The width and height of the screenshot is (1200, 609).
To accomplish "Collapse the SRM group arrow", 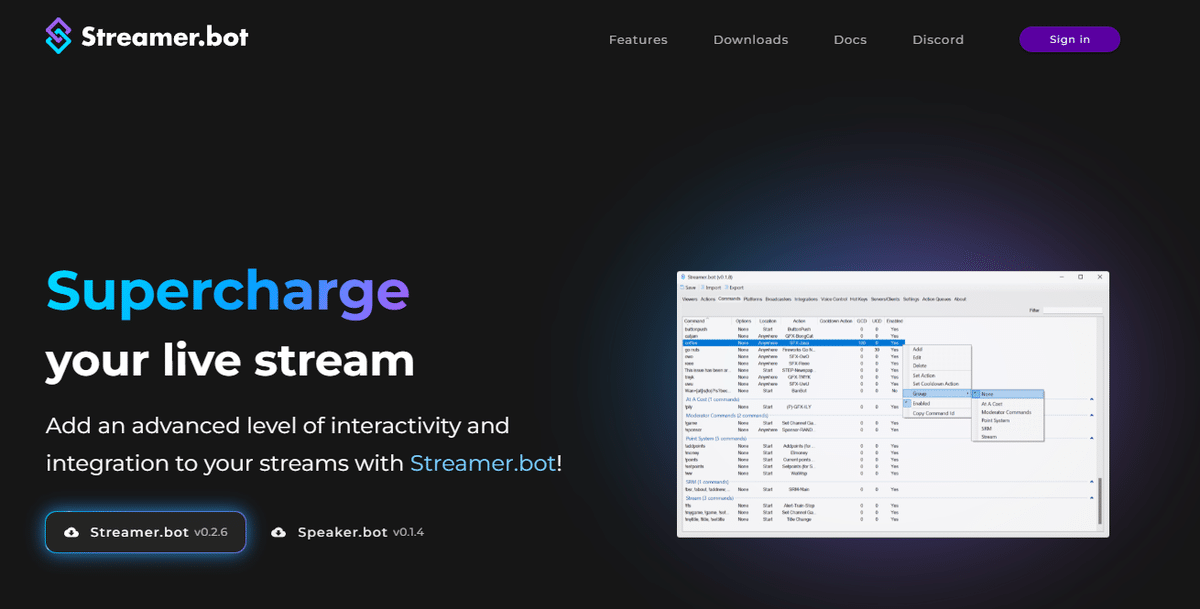I will tap(1092, 482).
